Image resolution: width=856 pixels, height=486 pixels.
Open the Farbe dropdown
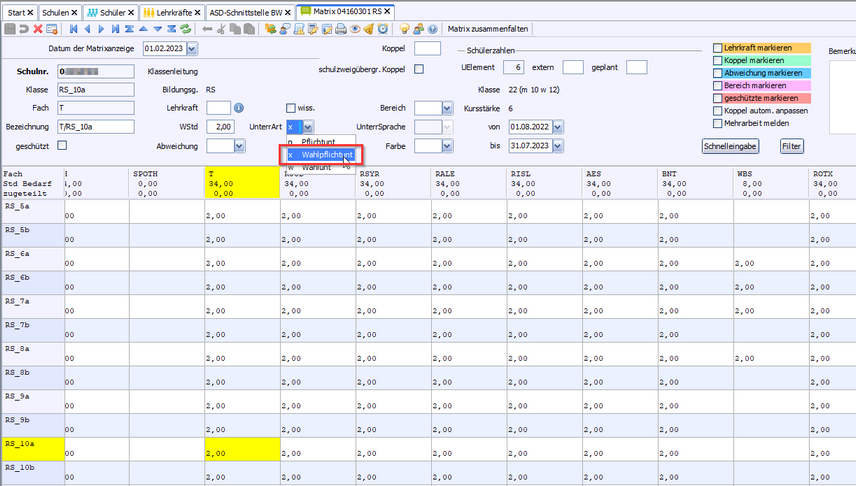[x=447, y=146]
